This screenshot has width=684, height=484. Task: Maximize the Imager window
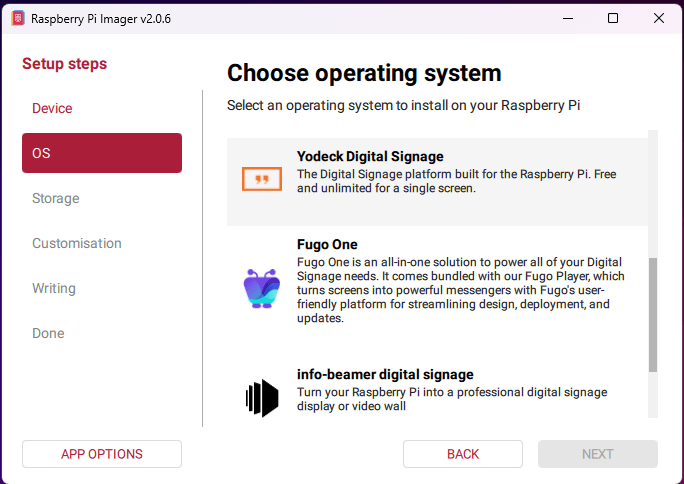[613, 18]
